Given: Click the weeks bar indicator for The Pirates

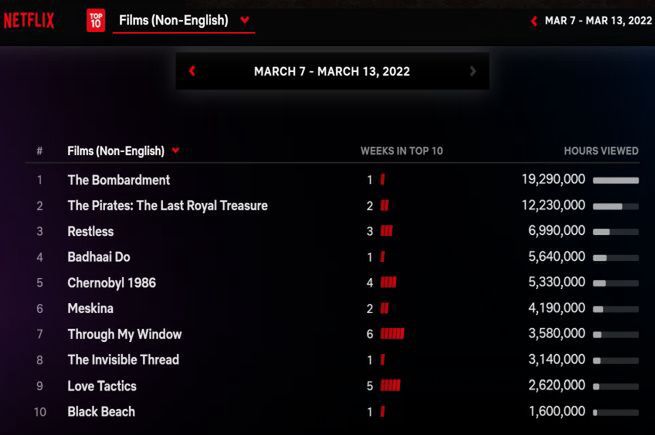Looking at the screenshot, I should tap(384, 205).
